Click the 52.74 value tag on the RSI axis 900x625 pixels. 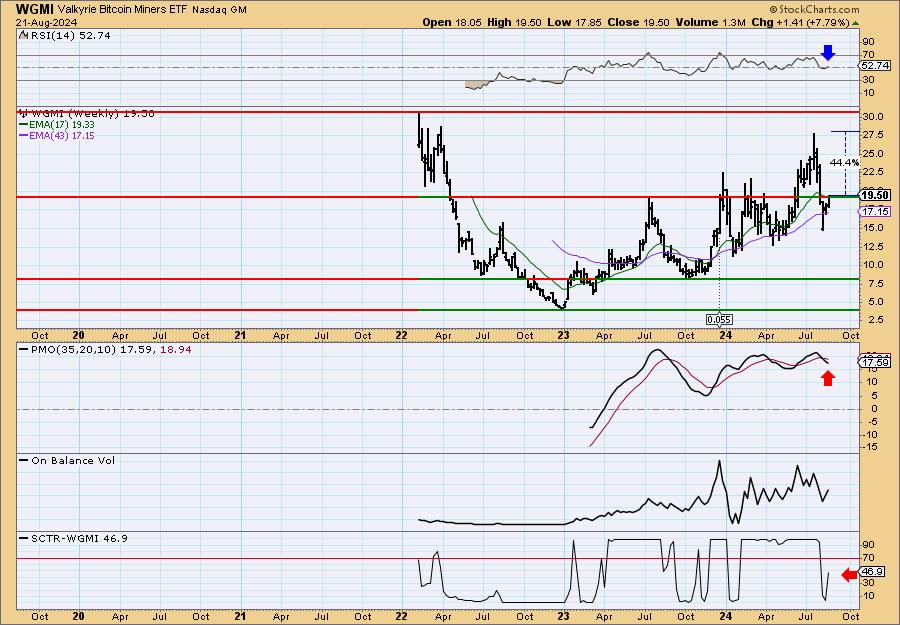tap(875, 66)
